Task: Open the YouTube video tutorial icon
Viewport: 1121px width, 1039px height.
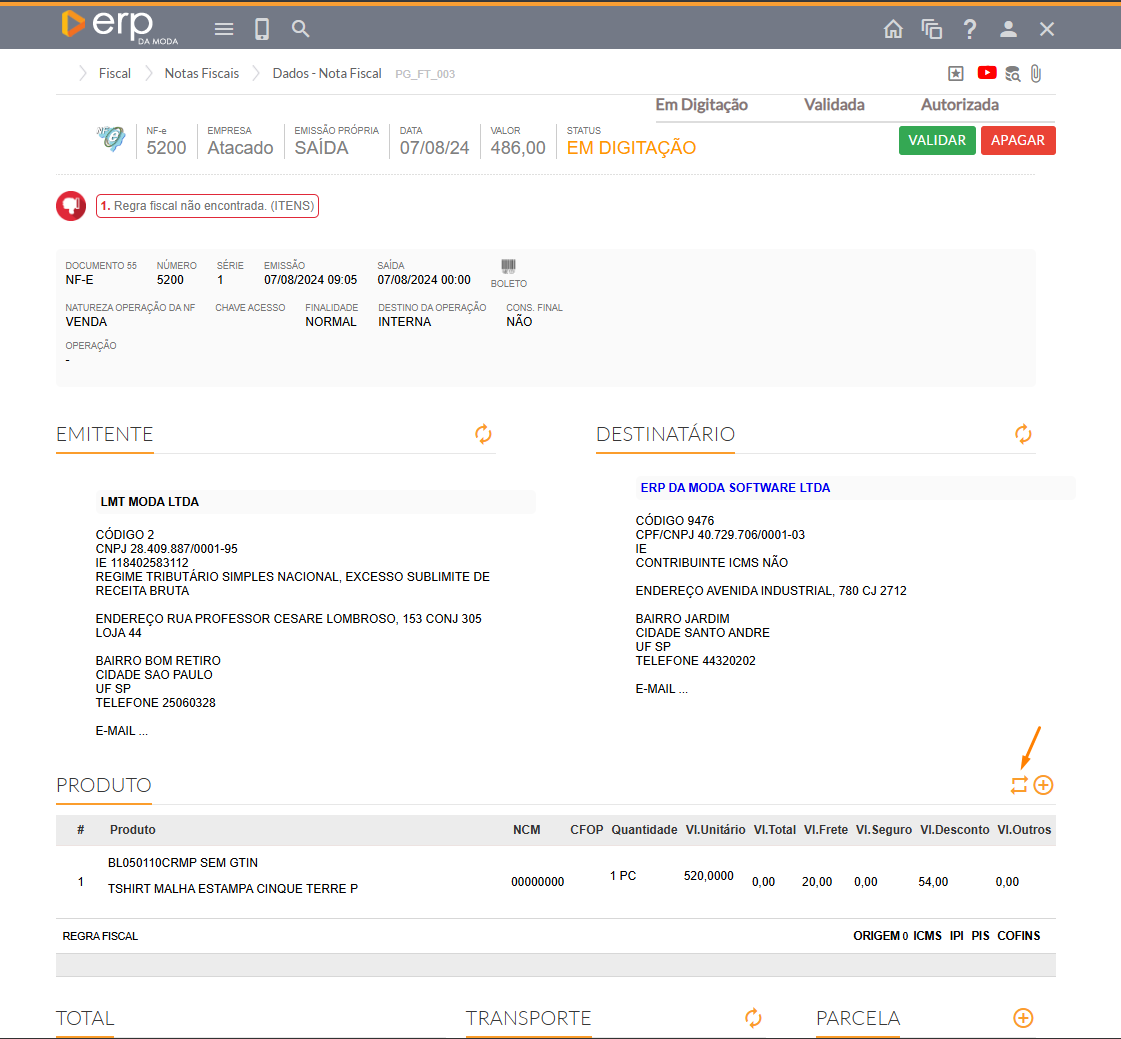Action: (x=987, y=73)
